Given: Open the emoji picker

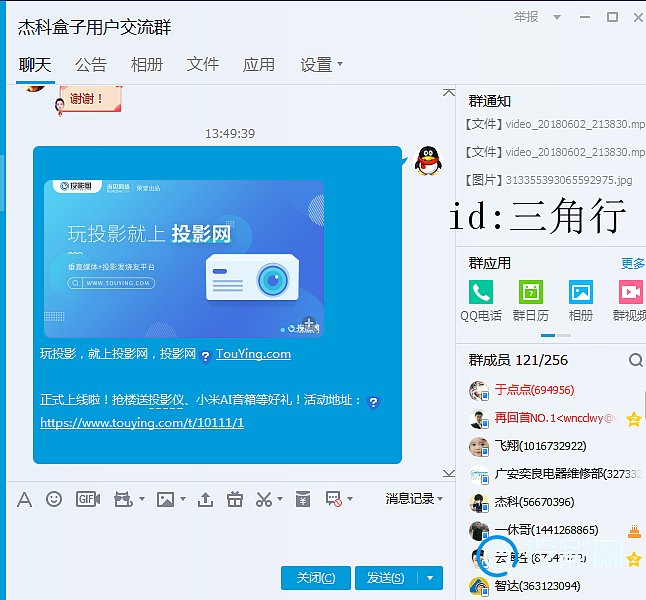Looking at the screenshot, I should click(54, 499).
